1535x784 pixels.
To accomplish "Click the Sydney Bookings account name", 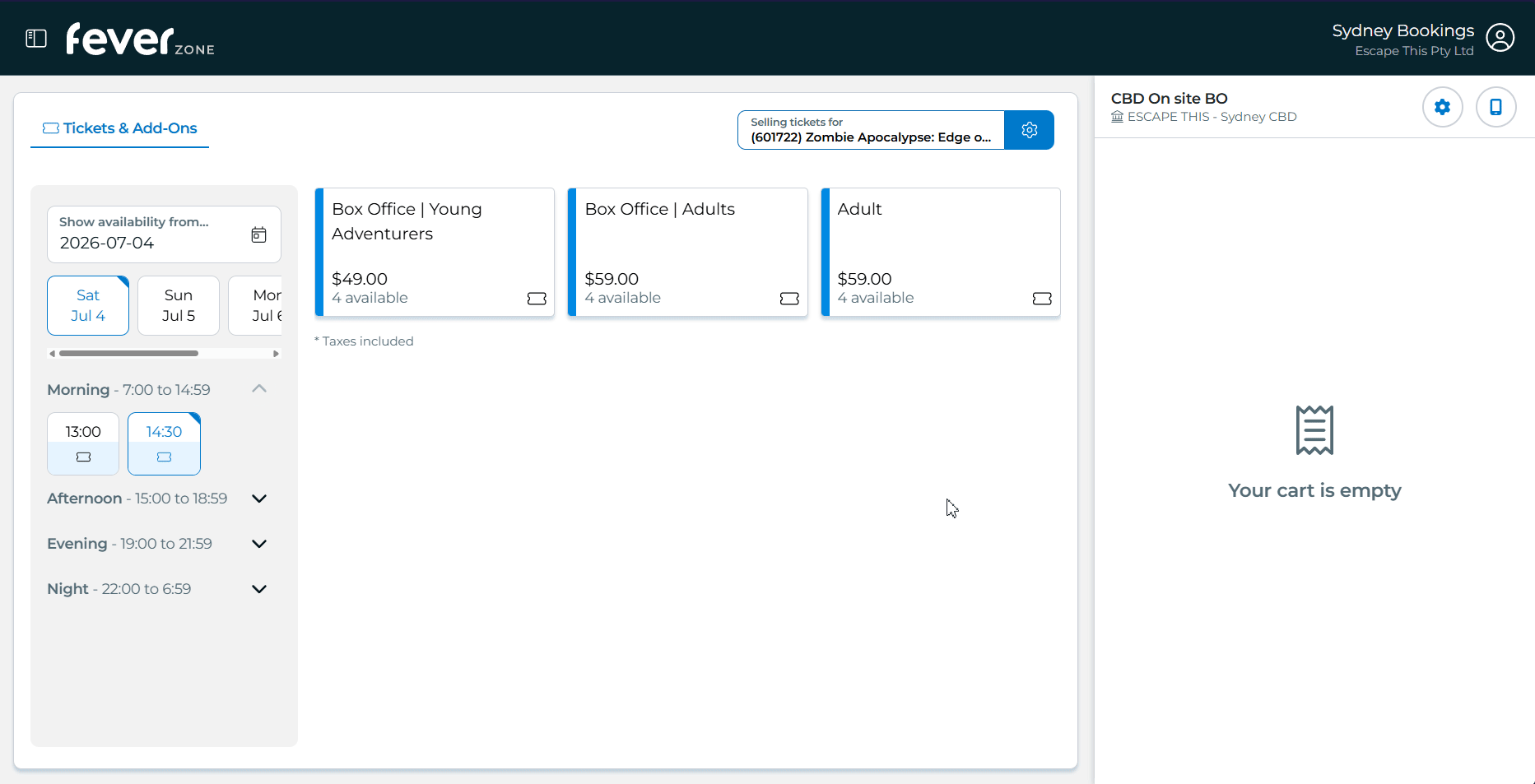I will pos(1402,30).
